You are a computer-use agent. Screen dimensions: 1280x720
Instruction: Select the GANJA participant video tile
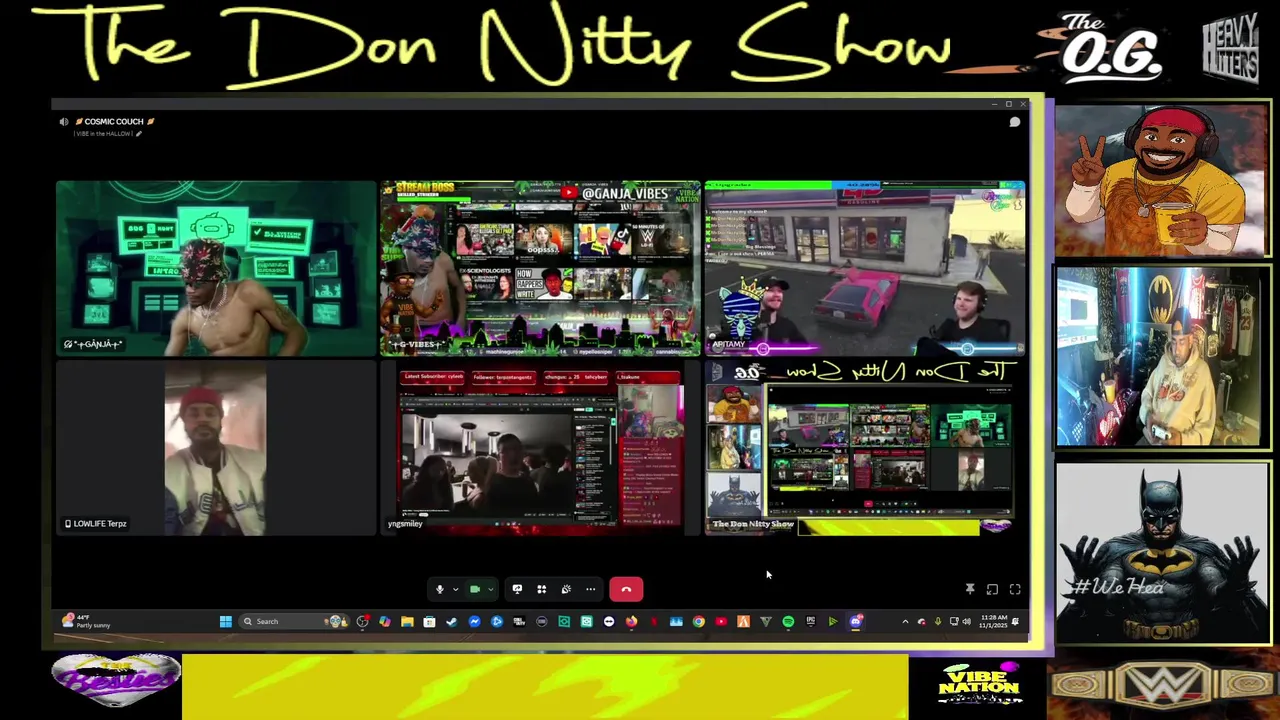[215, 268]
